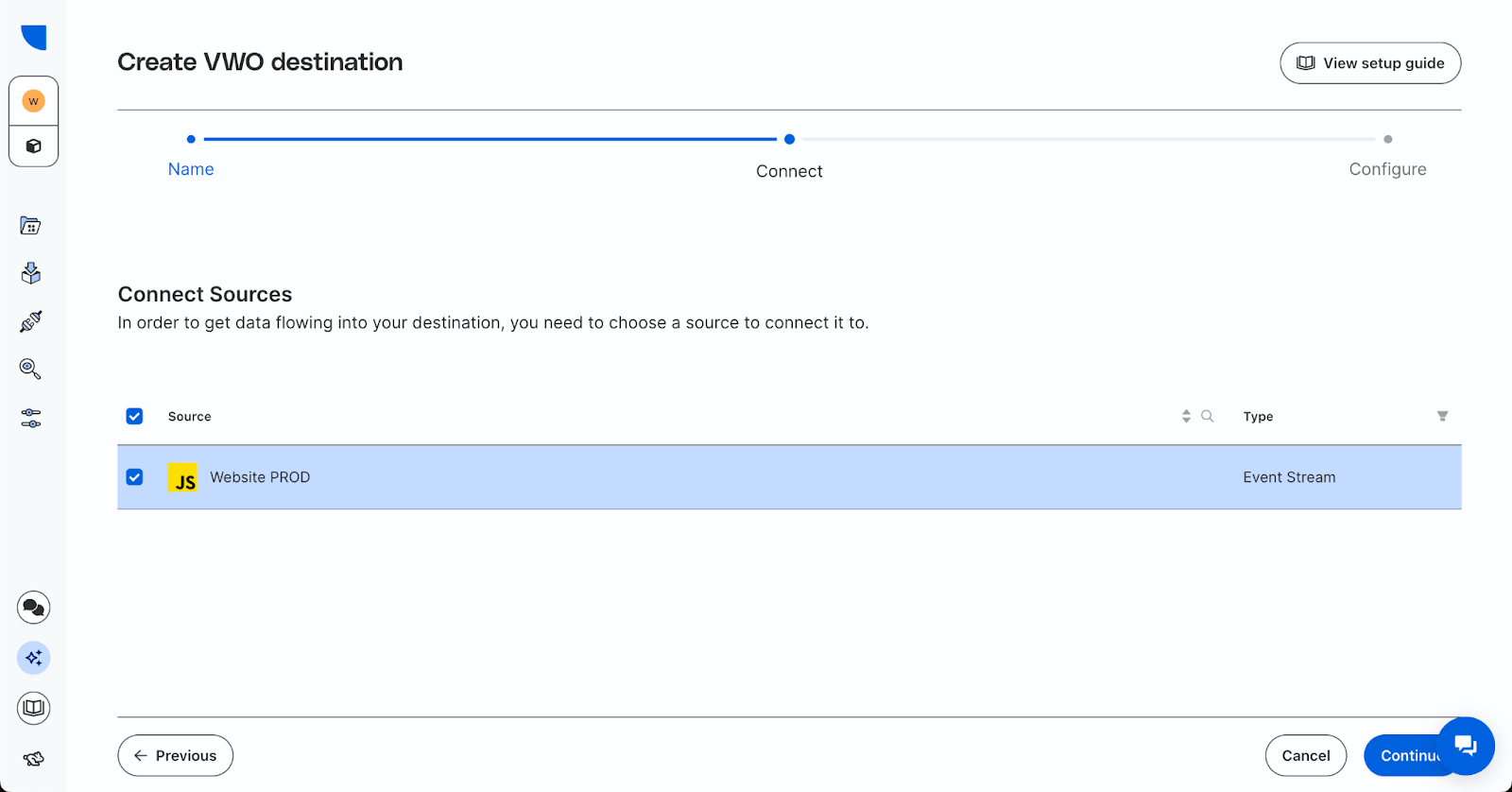Open the chat bubbles sidebar icon
The image size is (1512, 792).
33,608
